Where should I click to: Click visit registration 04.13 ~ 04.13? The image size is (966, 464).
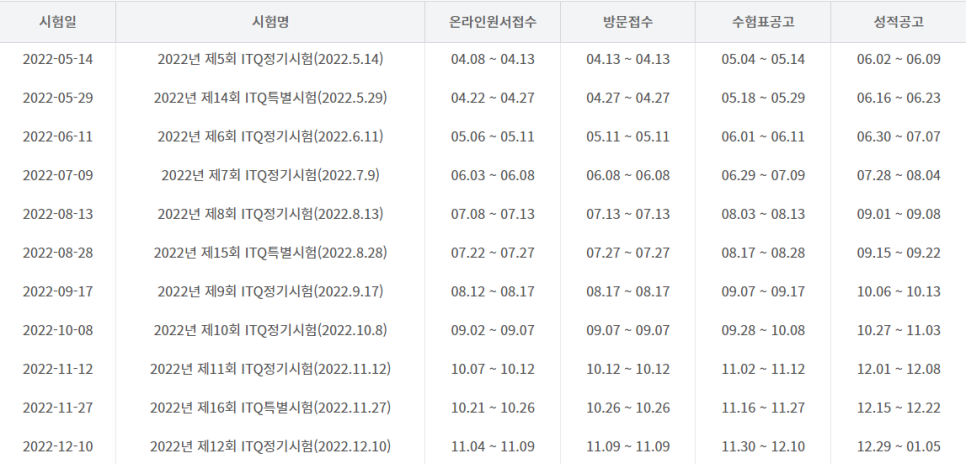click(628, 59)
